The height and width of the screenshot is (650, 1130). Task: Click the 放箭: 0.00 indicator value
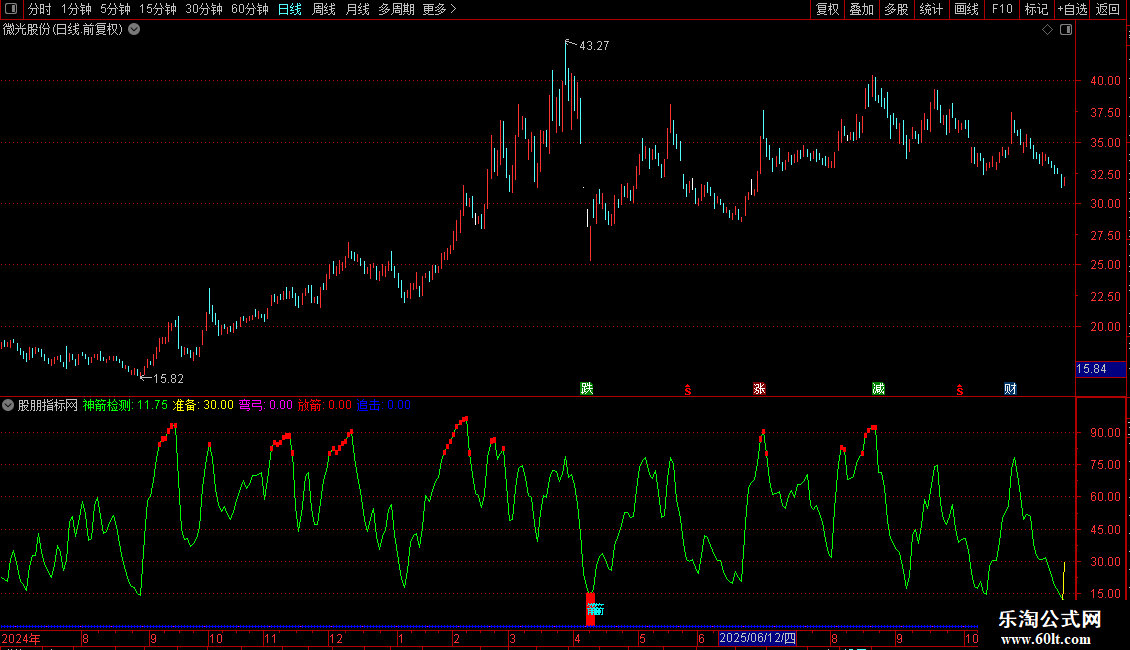[325, 405]
